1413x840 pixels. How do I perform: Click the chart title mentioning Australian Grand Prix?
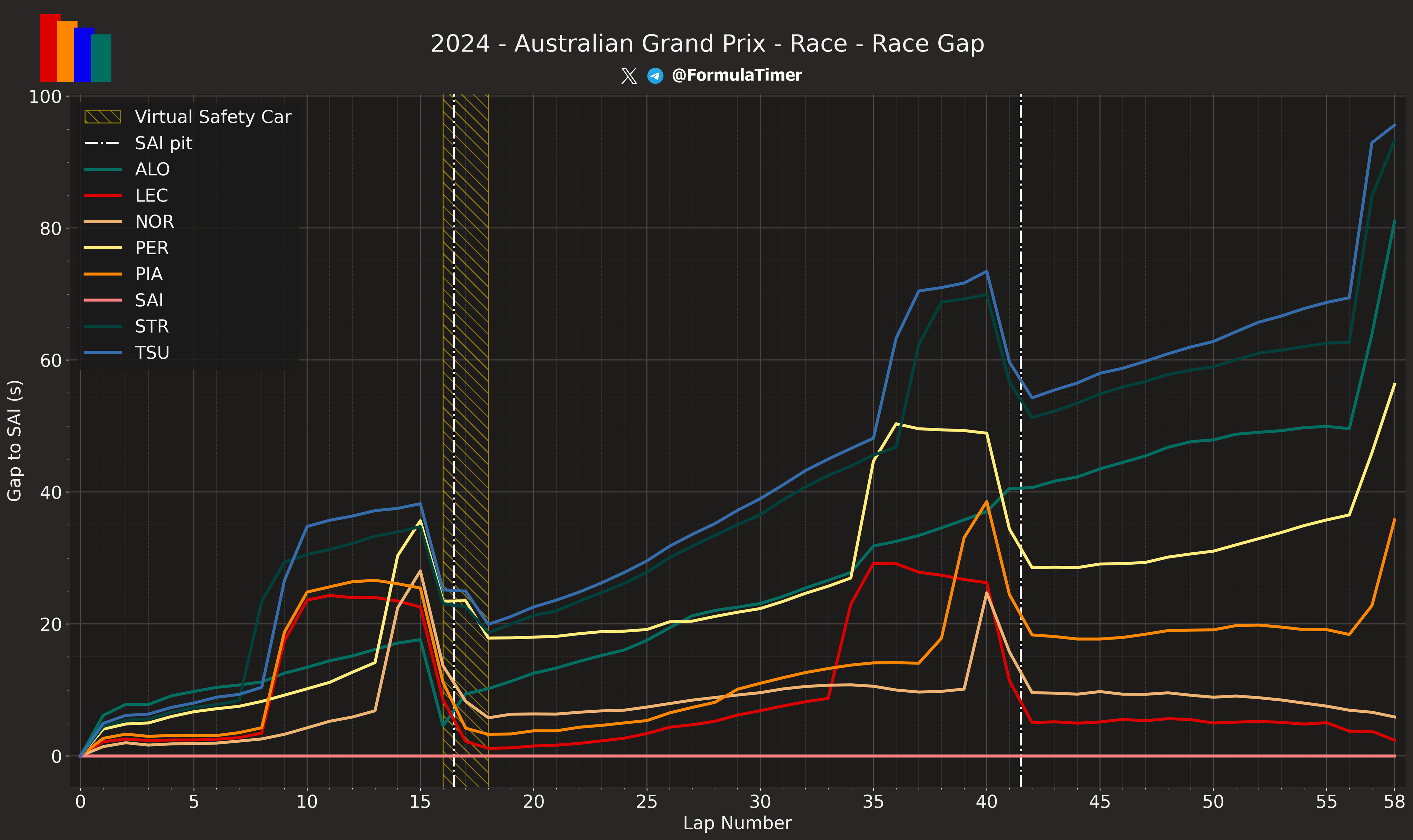click(707, 43)
